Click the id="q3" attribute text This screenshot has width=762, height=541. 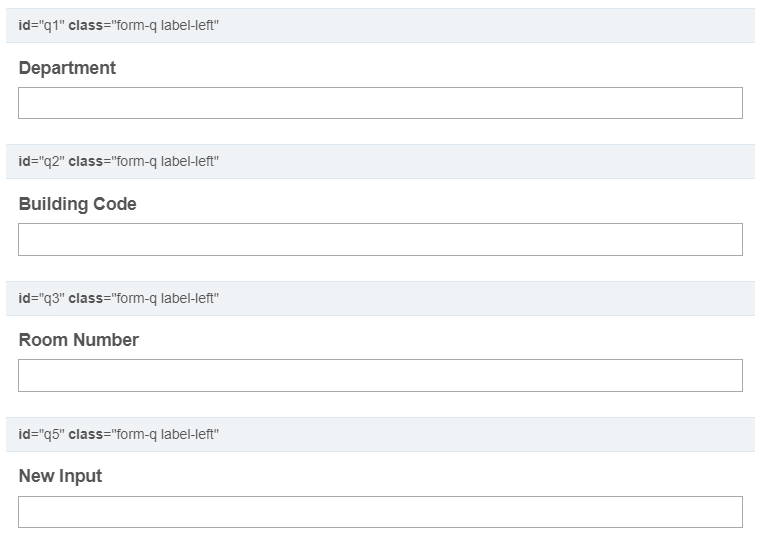coord(40,298)
